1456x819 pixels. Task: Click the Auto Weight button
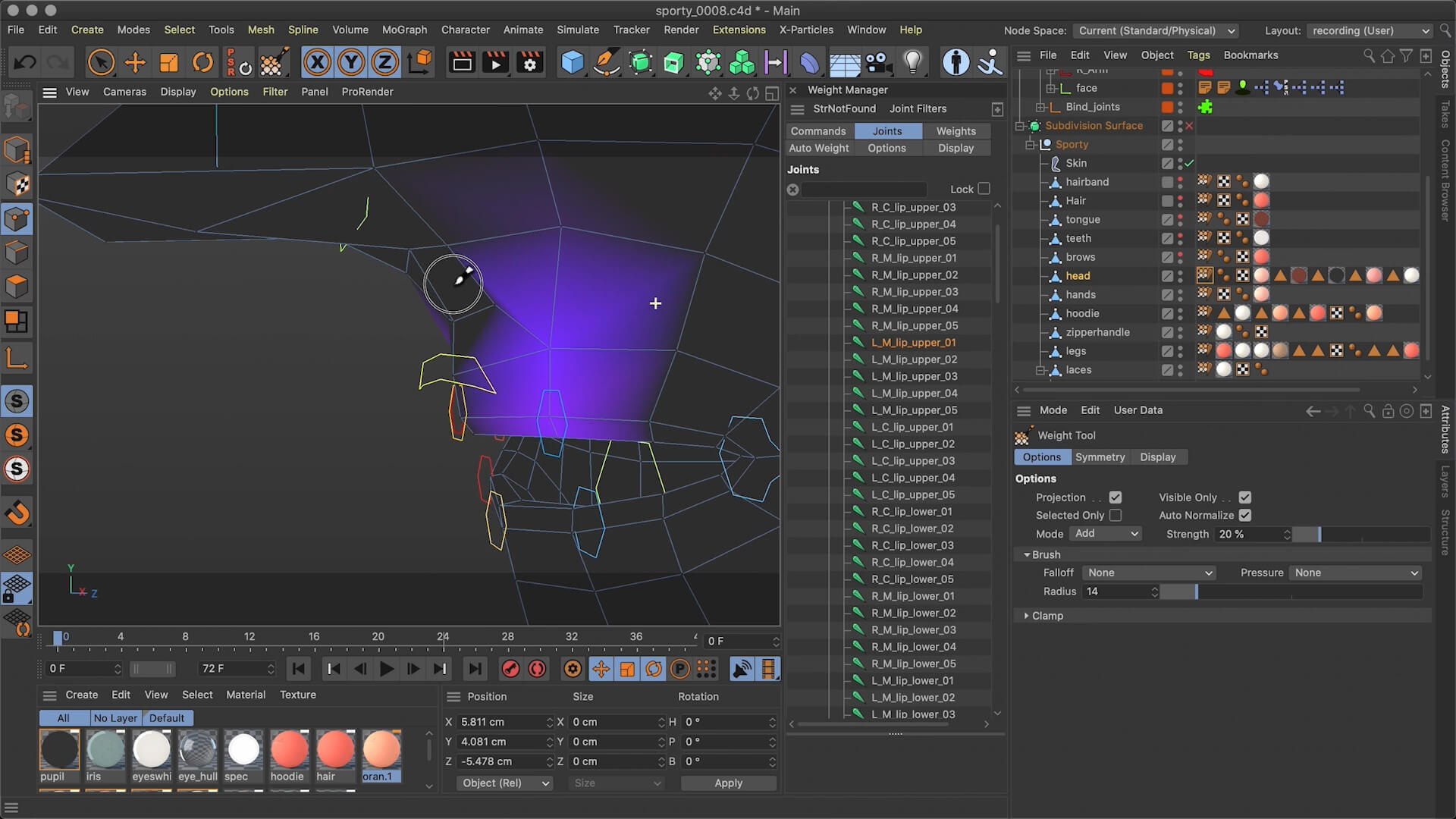(819, 147)
